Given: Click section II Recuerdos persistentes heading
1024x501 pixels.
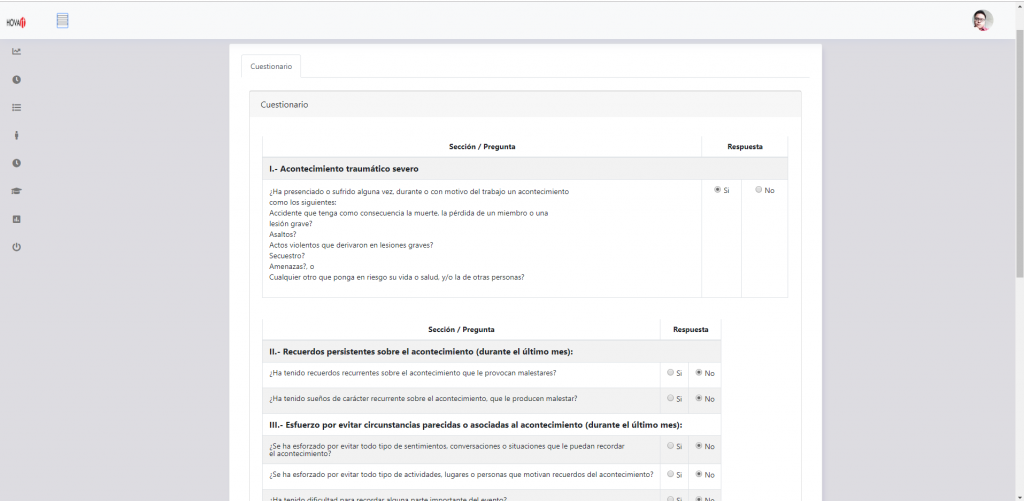Looking at the screenshot, I should click(x=421, y=351).
